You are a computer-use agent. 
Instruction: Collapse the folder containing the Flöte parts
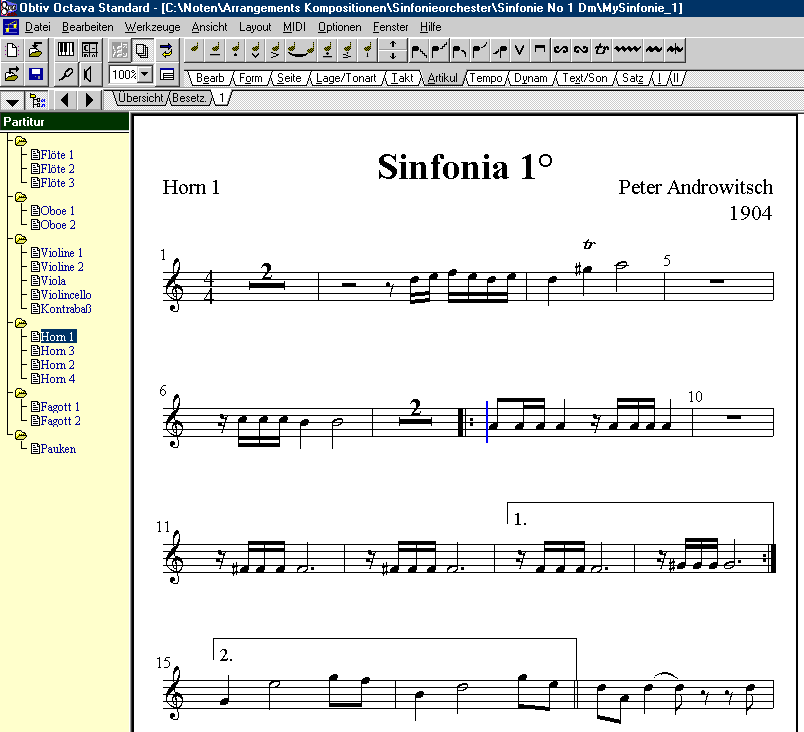pos(20,141)
